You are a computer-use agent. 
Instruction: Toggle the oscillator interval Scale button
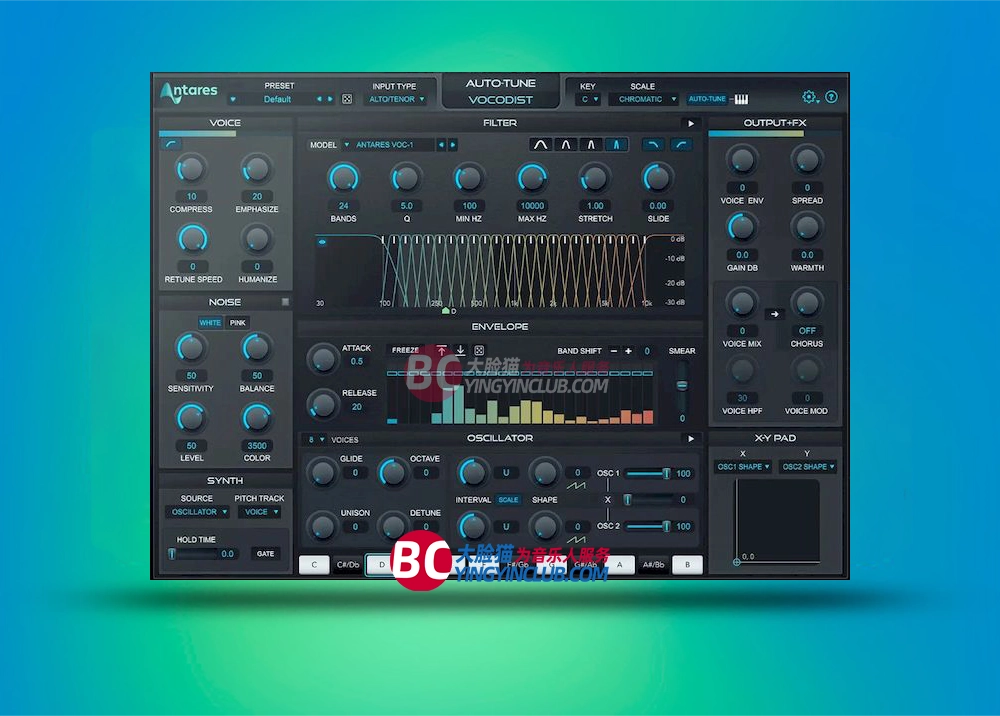coord(508,500)
